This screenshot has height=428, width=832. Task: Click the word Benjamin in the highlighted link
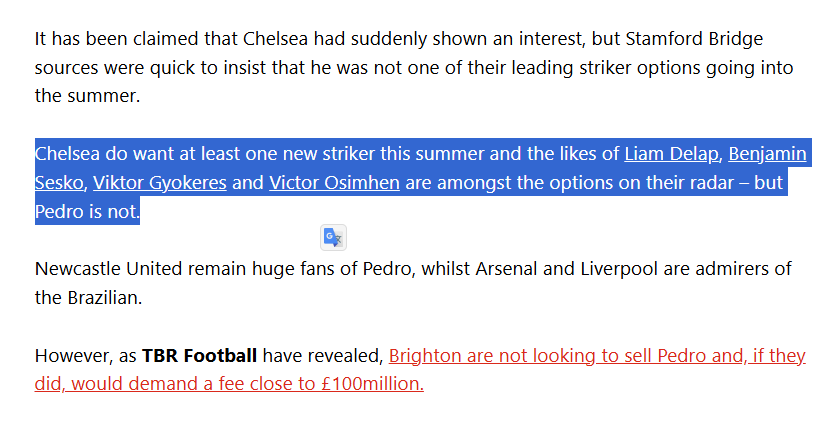click(767, 154)
